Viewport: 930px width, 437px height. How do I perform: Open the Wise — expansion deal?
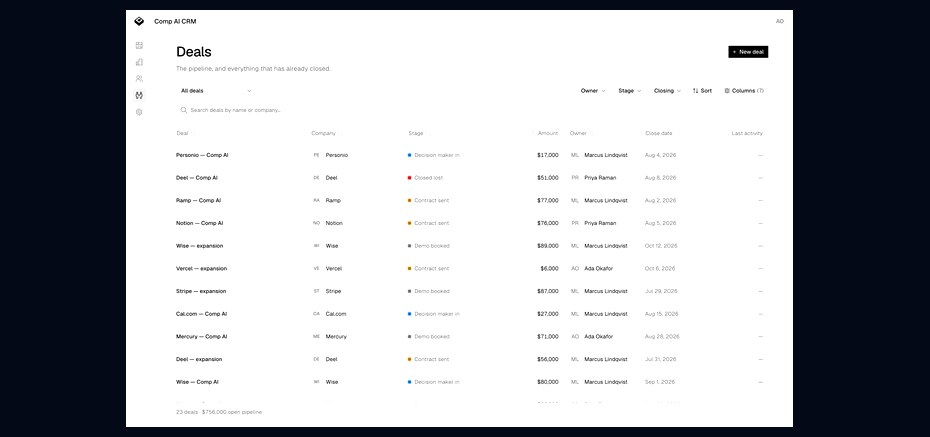[200, 245]
